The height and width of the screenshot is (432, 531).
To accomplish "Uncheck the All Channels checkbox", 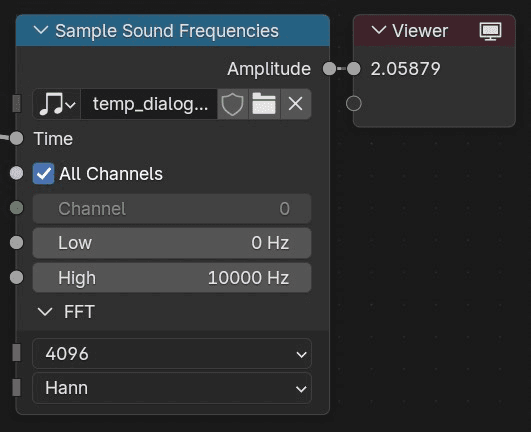I will click(x=43, y=174).
